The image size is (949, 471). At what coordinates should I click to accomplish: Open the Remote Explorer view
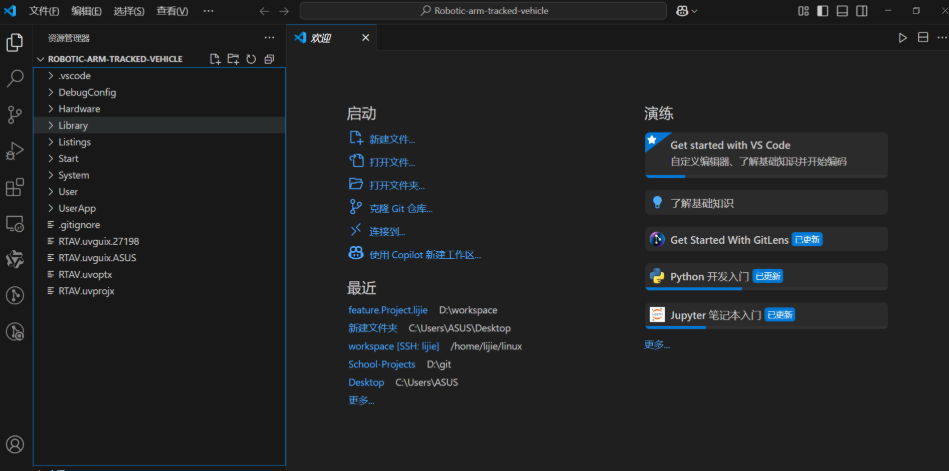(15, 223)
